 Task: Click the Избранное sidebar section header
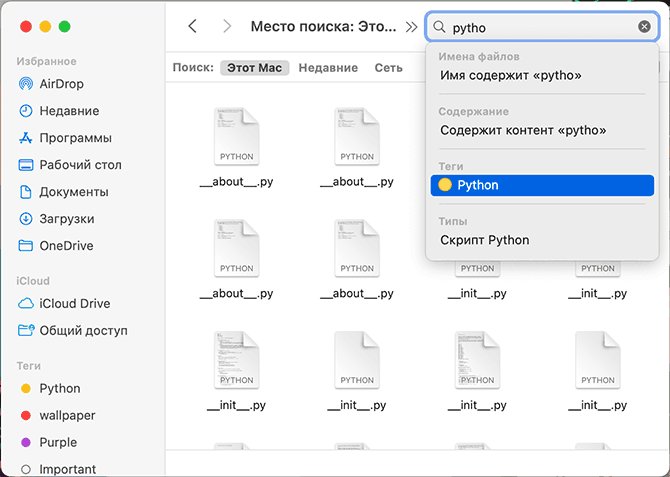click(x=47, y=61)
